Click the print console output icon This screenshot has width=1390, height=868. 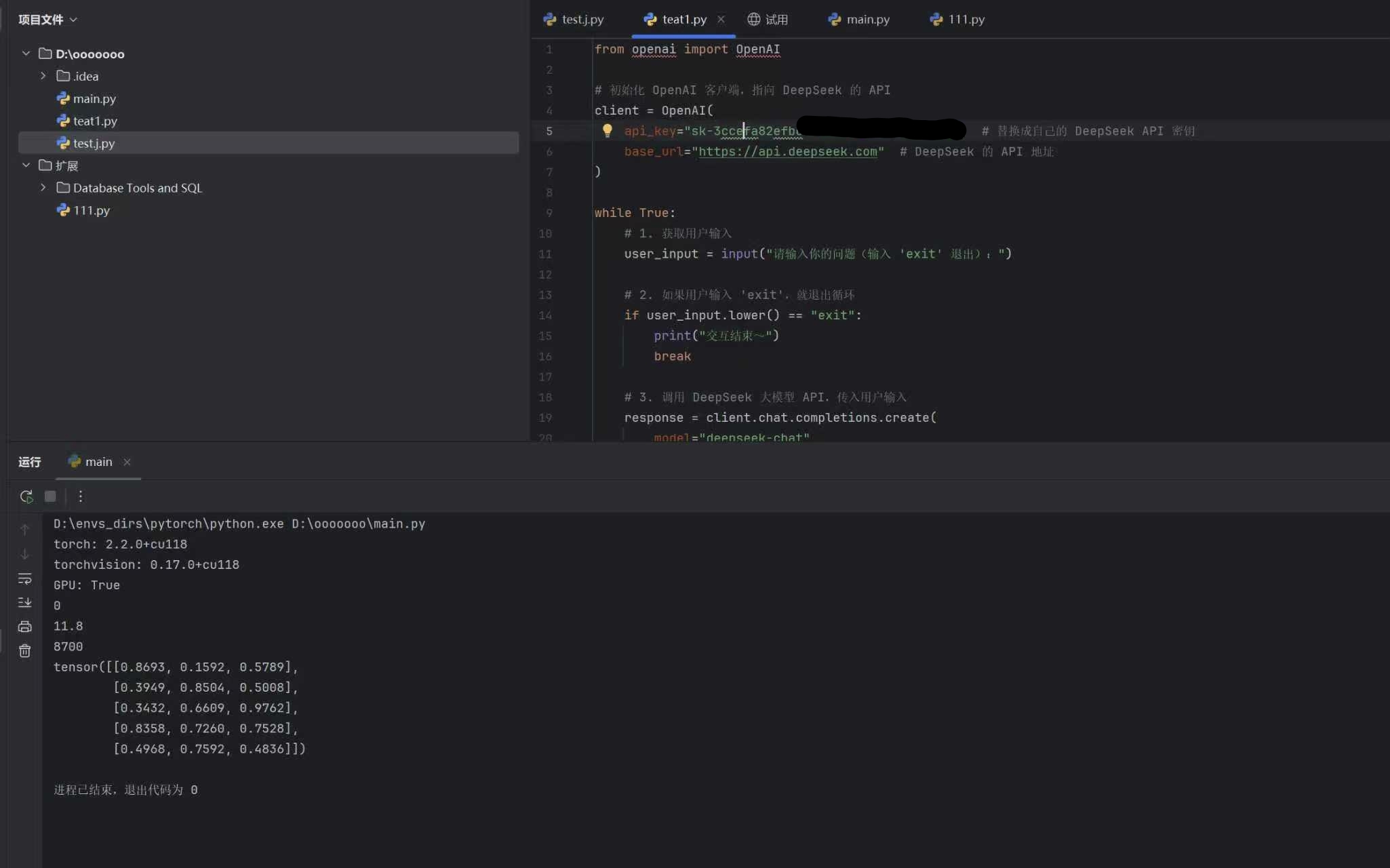[25, 627]
